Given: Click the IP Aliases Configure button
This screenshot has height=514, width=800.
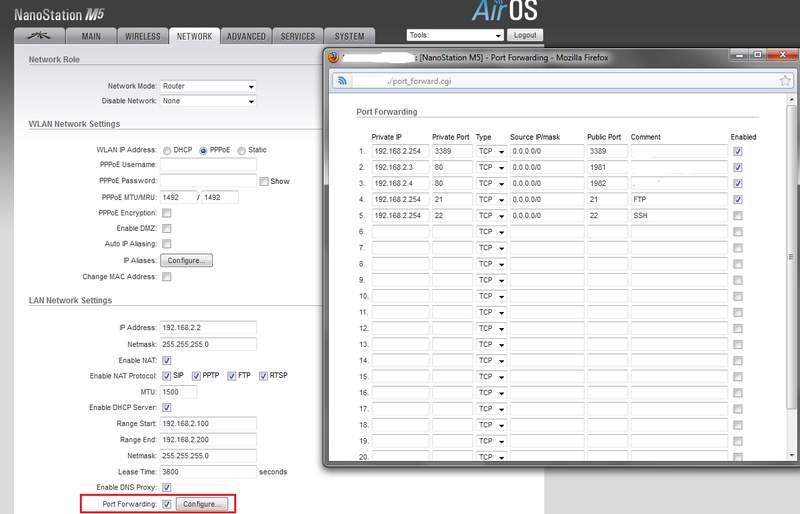Looking at the screenshot, I should pos(186,260).
